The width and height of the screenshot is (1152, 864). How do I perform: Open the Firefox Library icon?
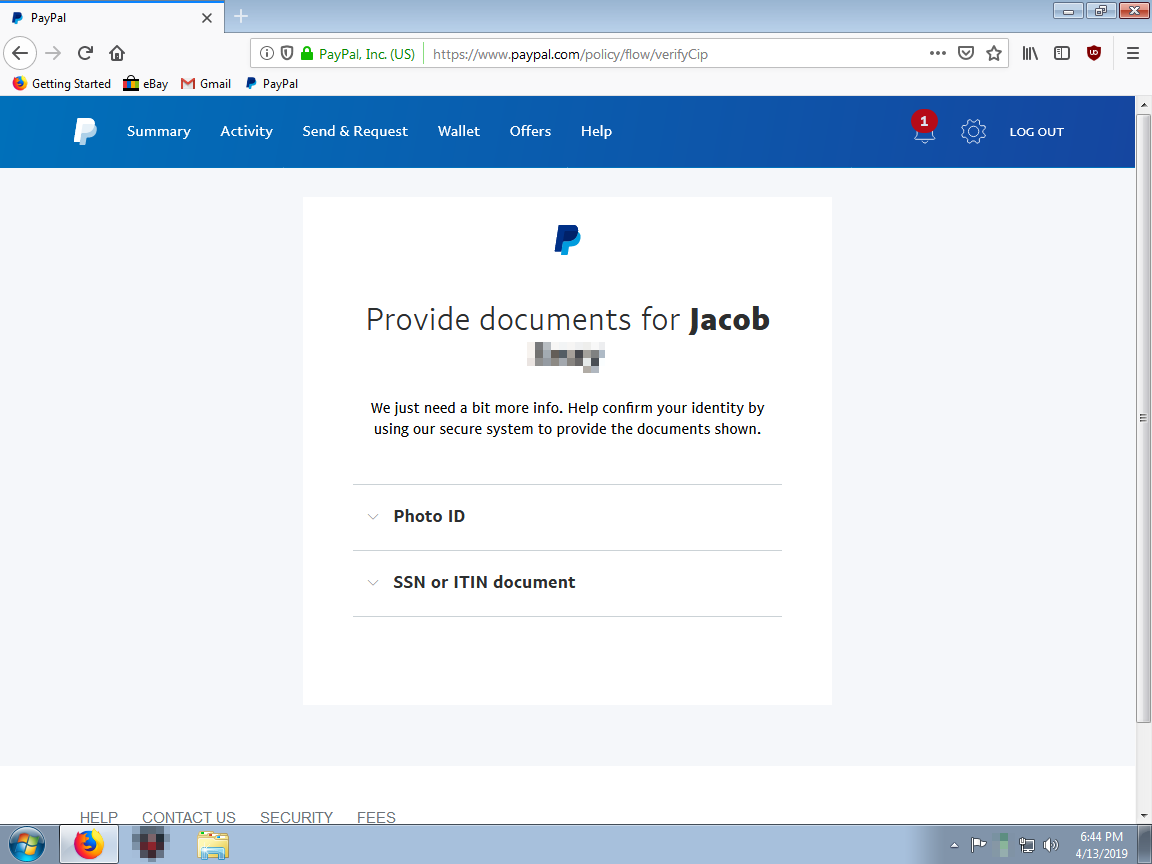coord(1030,53)
